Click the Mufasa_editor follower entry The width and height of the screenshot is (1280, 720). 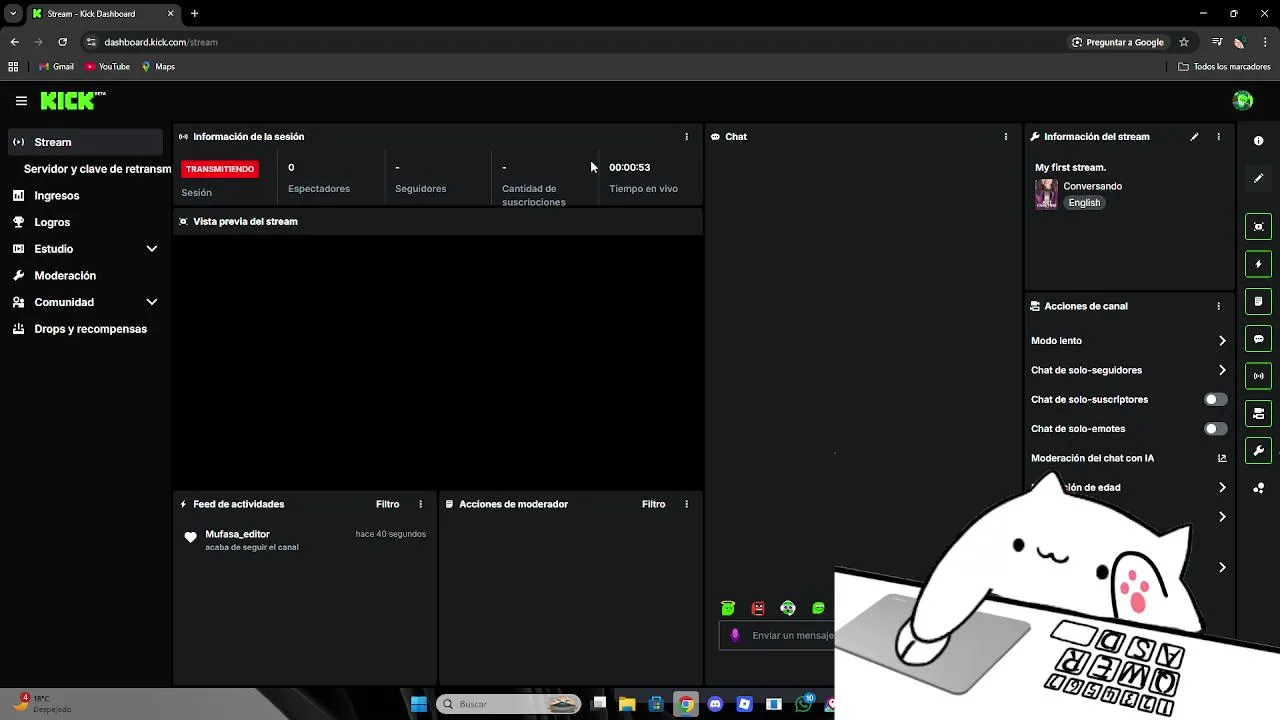[x=305, y=540]
